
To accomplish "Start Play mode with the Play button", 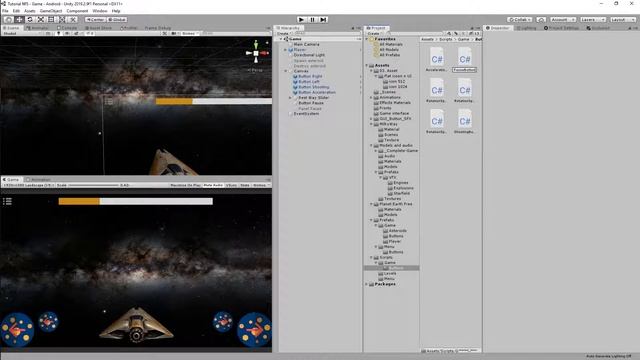I will click(x=301, y=20).
